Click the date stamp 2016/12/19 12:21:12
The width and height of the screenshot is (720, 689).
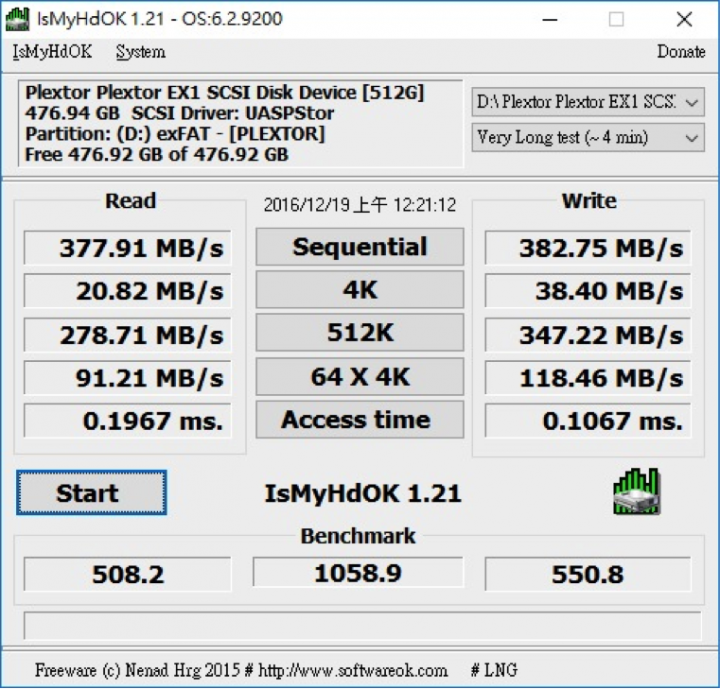pos(360,205)
